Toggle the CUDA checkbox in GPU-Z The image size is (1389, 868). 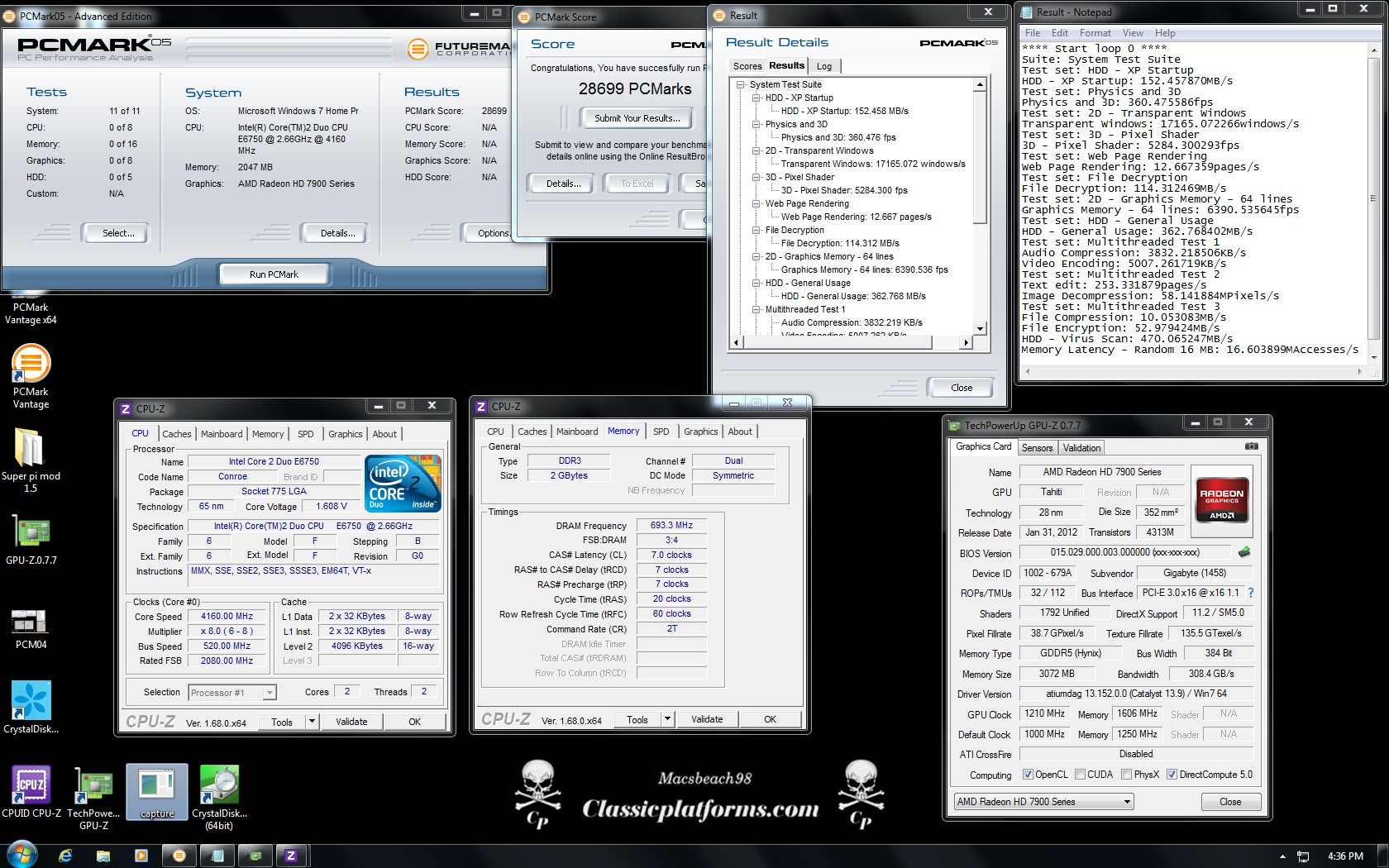[x=1079, y=775]
